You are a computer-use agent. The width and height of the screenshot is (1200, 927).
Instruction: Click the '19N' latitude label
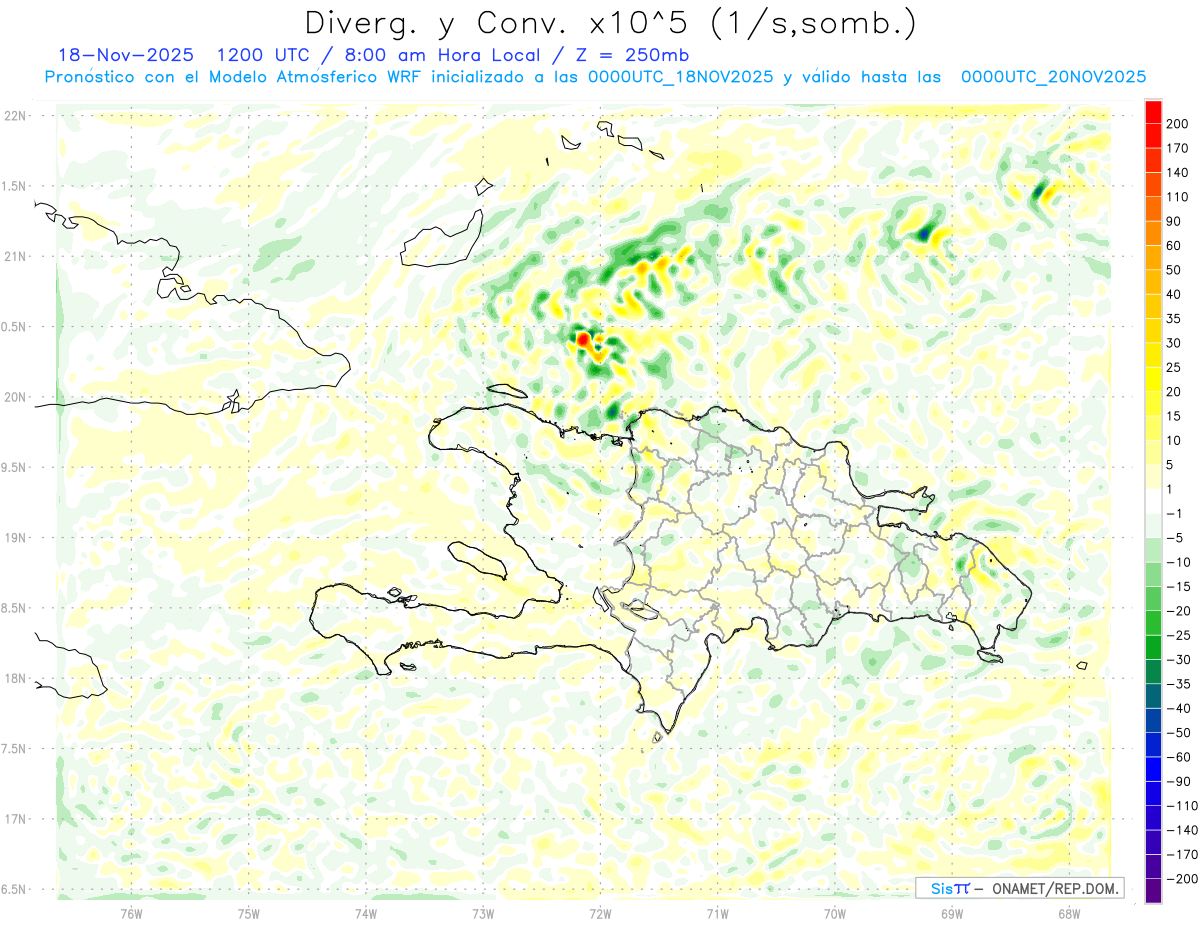(14, 538)
